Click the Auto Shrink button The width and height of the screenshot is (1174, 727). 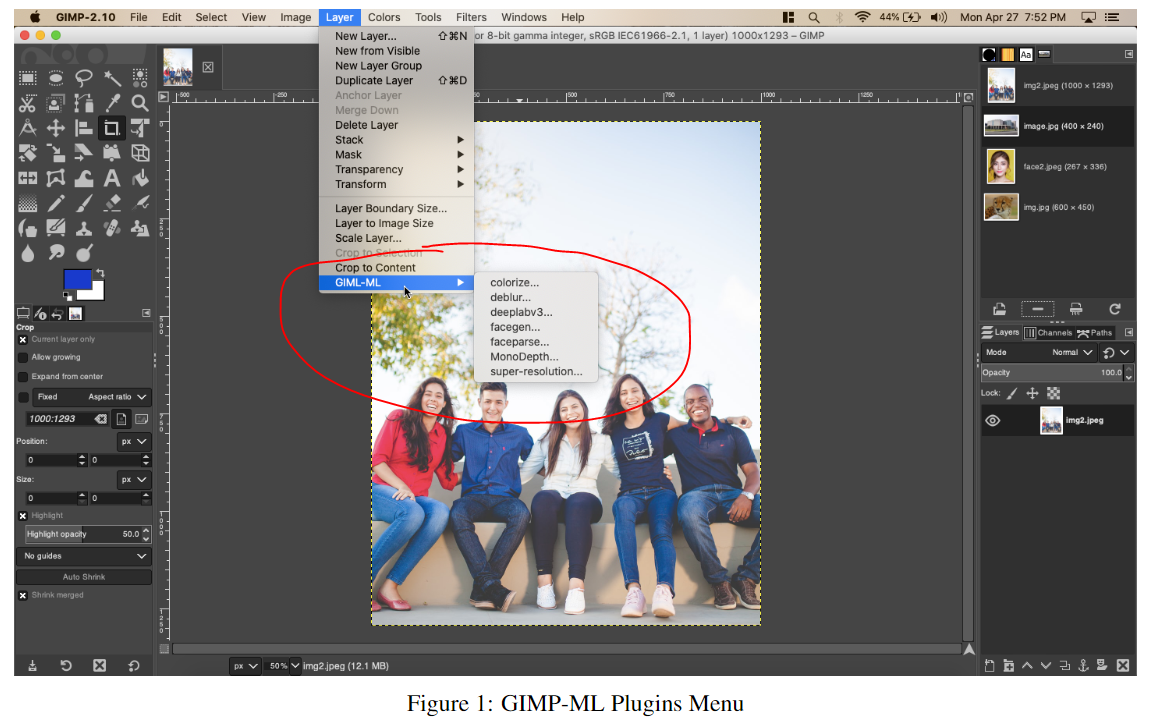click(x=83, y=576)
